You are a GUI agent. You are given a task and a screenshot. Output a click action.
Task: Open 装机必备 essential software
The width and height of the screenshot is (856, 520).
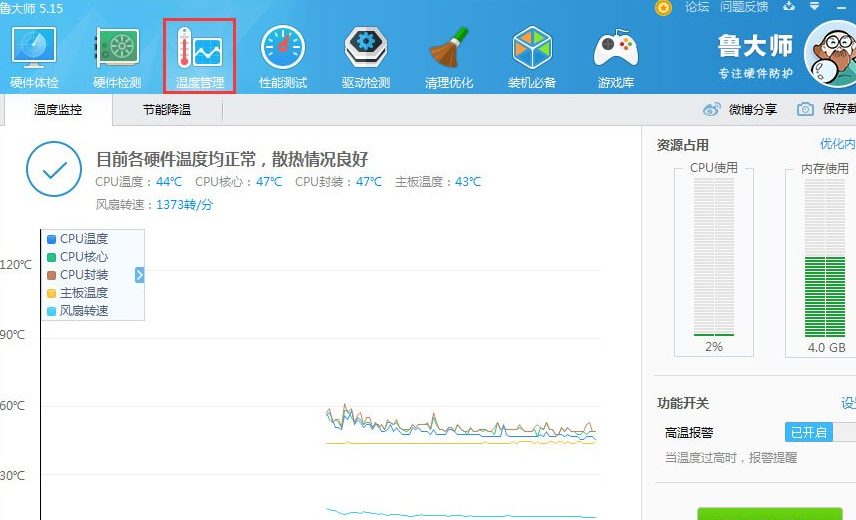[x=532, y=57]
